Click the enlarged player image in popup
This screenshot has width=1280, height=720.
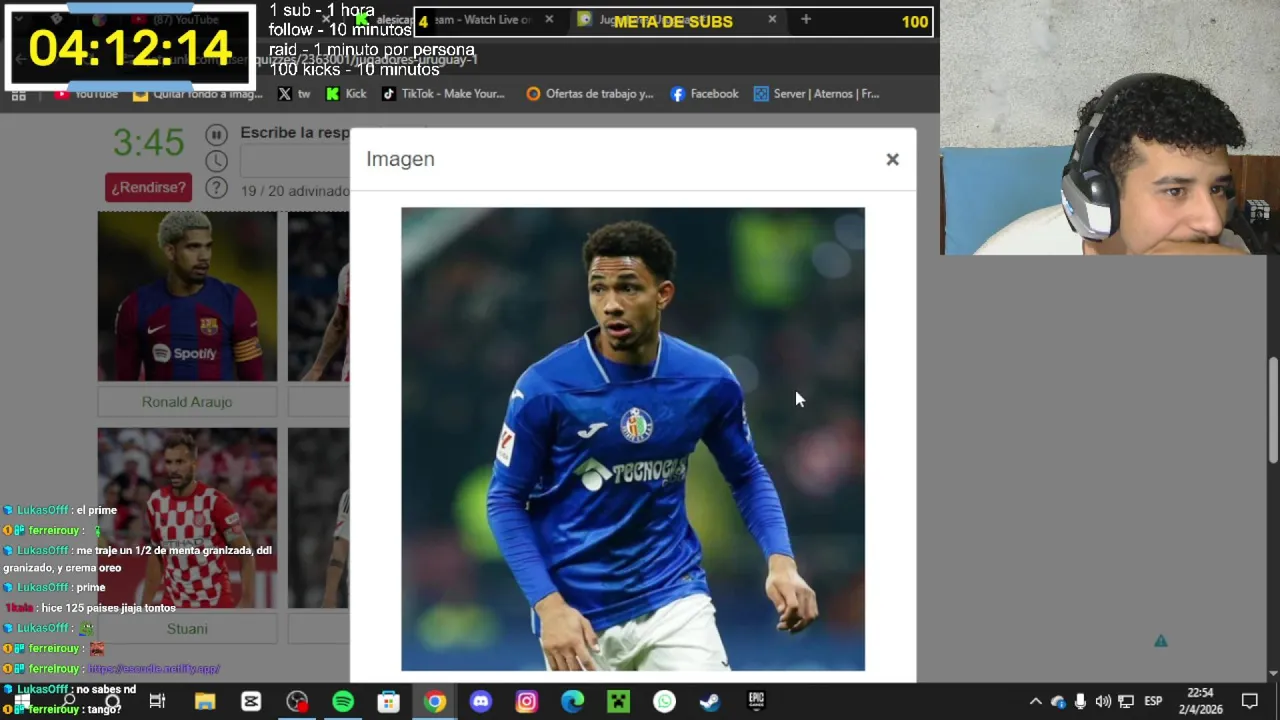(633, 439)
